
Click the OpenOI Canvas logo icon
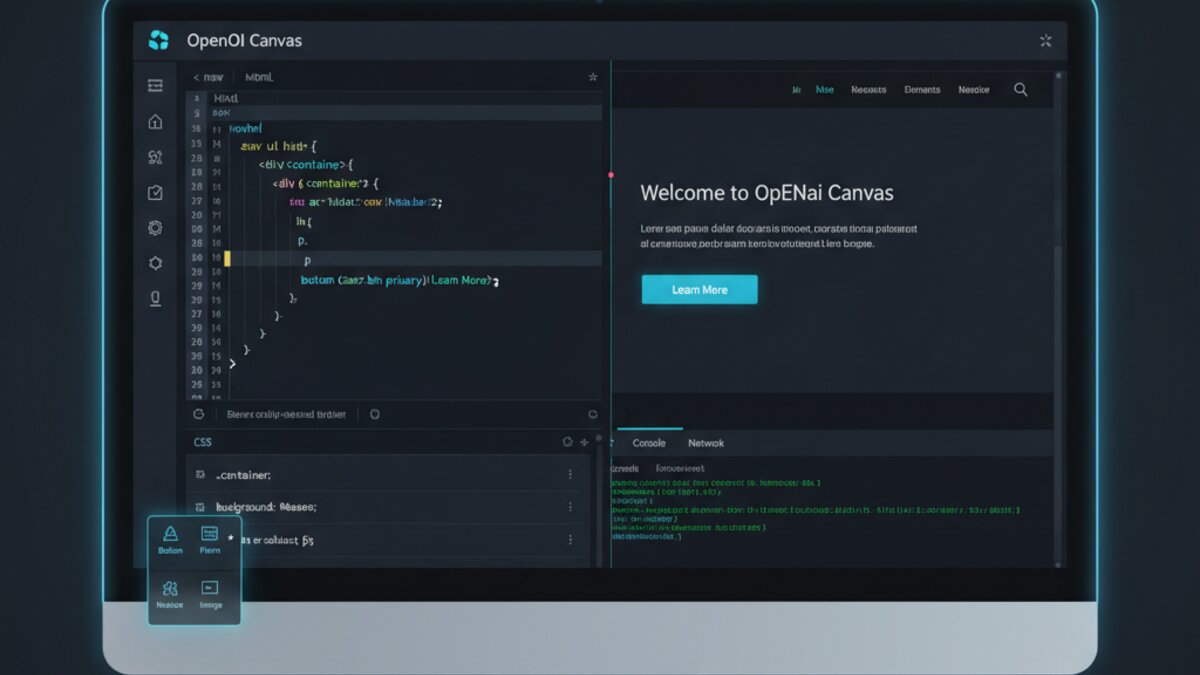click(158, 40)
